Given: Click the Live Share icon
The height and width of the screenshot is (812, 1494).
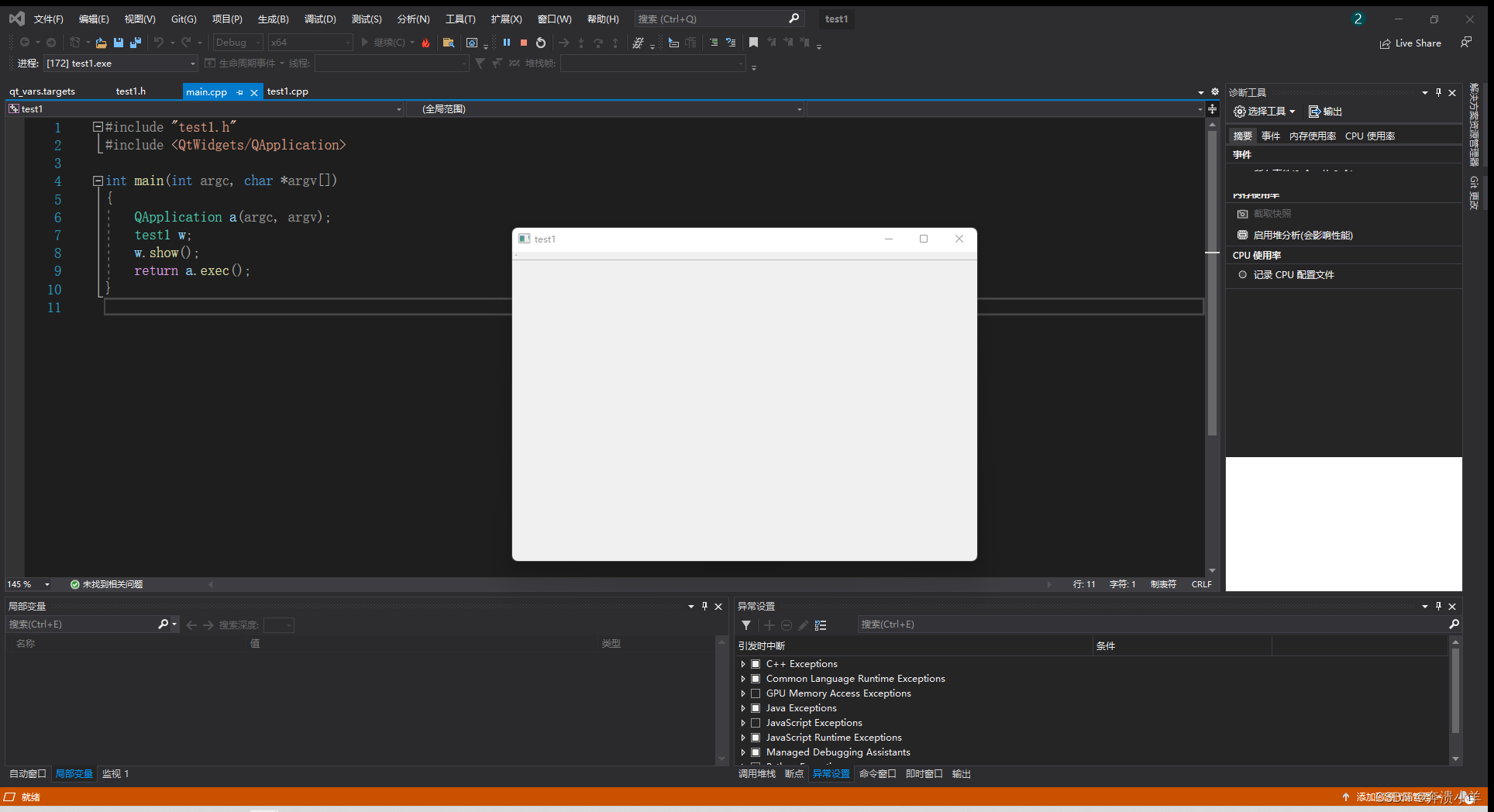Looking at the screenshot, I should pyautogui.click(x=1386, y=43).
